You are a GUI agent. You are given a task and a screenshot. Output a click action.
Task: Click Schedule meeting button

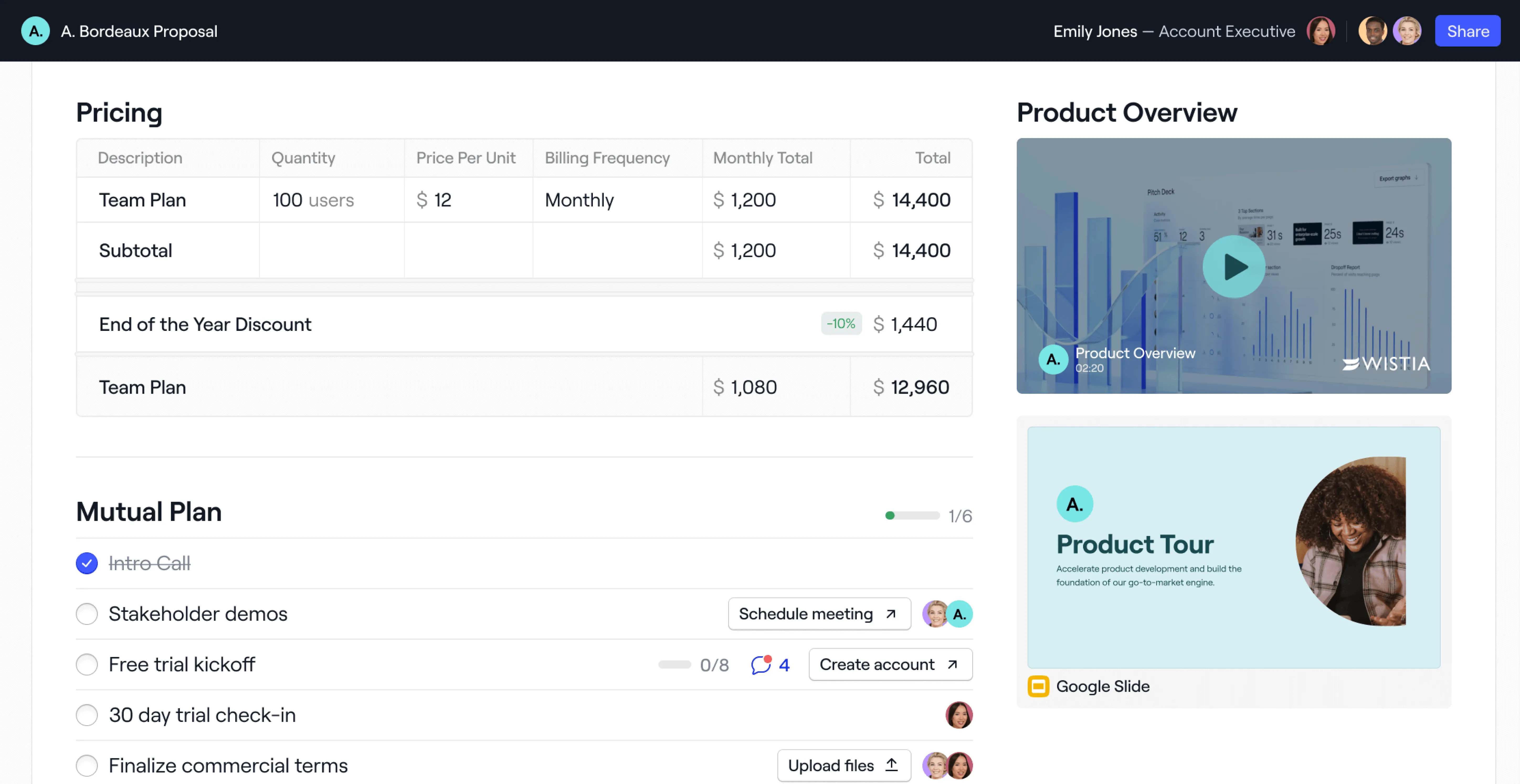pos(819,614)
